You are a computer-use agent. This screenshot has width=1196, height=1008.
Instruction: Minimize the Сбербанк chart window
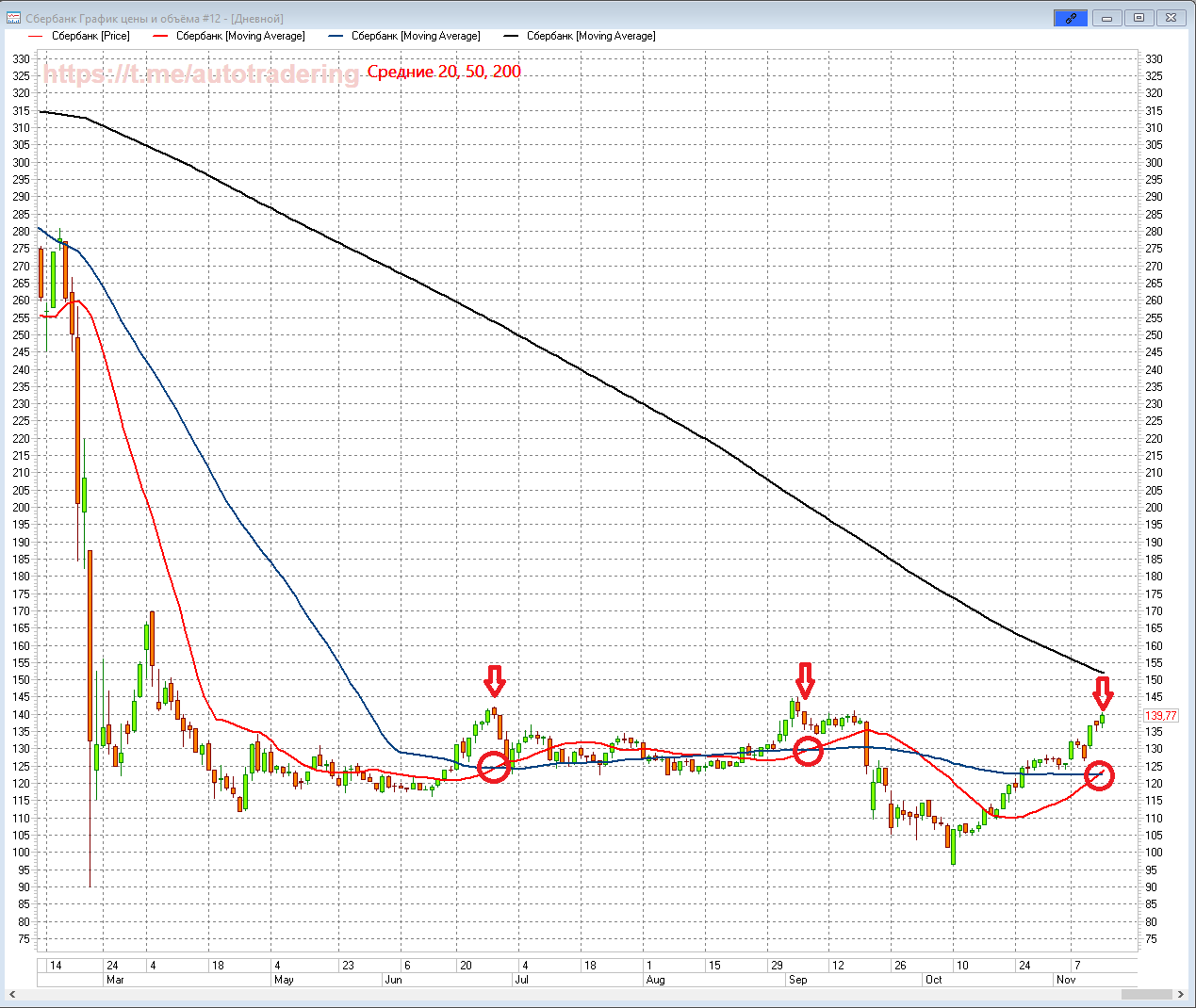coord(1106,18)
